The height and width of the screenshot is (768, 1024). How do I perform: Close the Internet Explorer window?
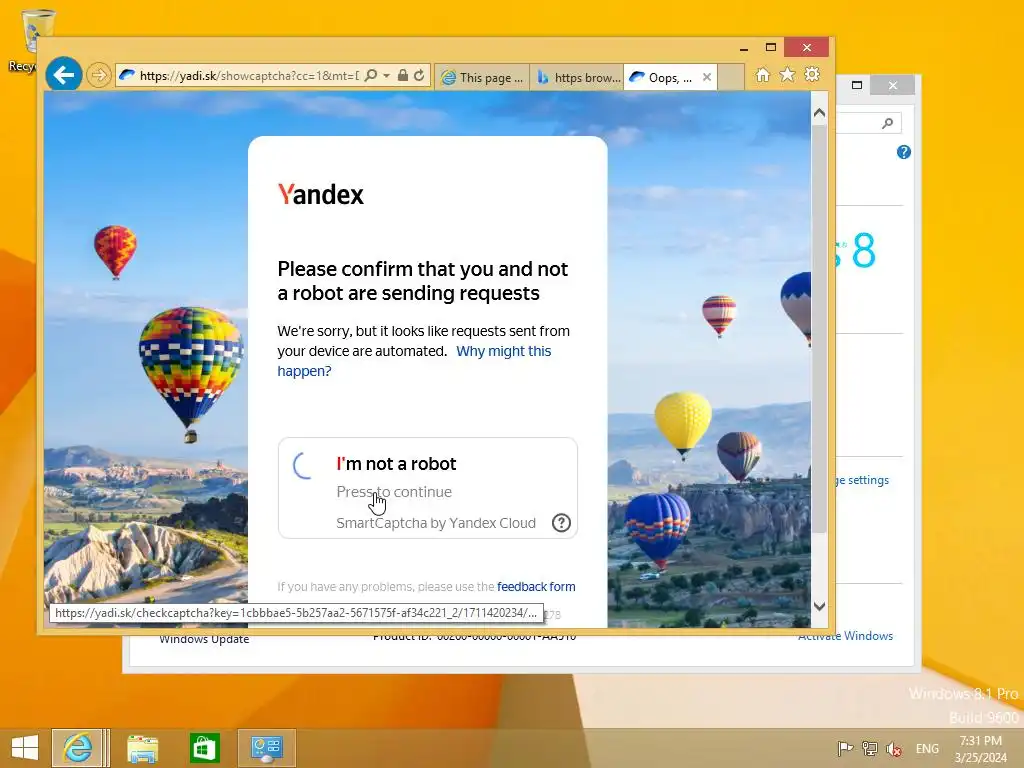point(807,47)
